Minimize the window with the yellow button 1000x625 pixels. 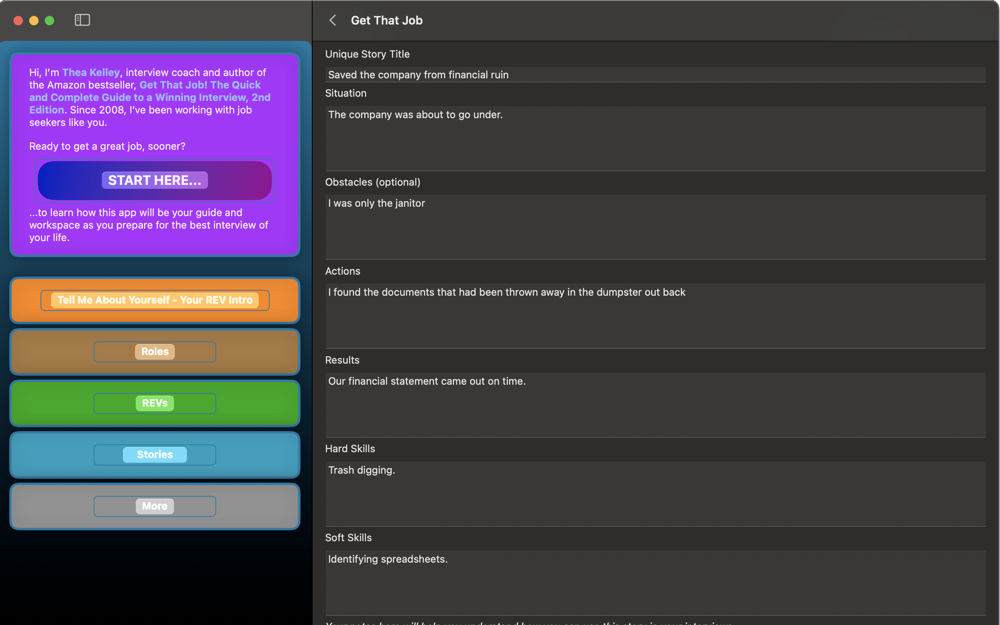tap(34, 20)
